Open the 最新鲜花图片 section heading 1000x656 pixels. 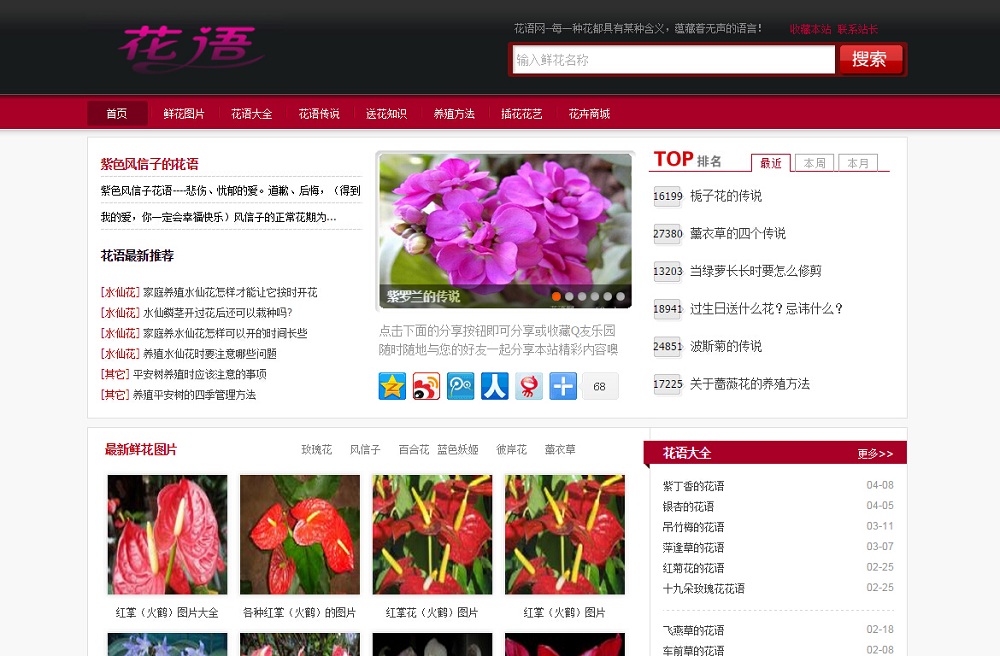pos(141,449)
